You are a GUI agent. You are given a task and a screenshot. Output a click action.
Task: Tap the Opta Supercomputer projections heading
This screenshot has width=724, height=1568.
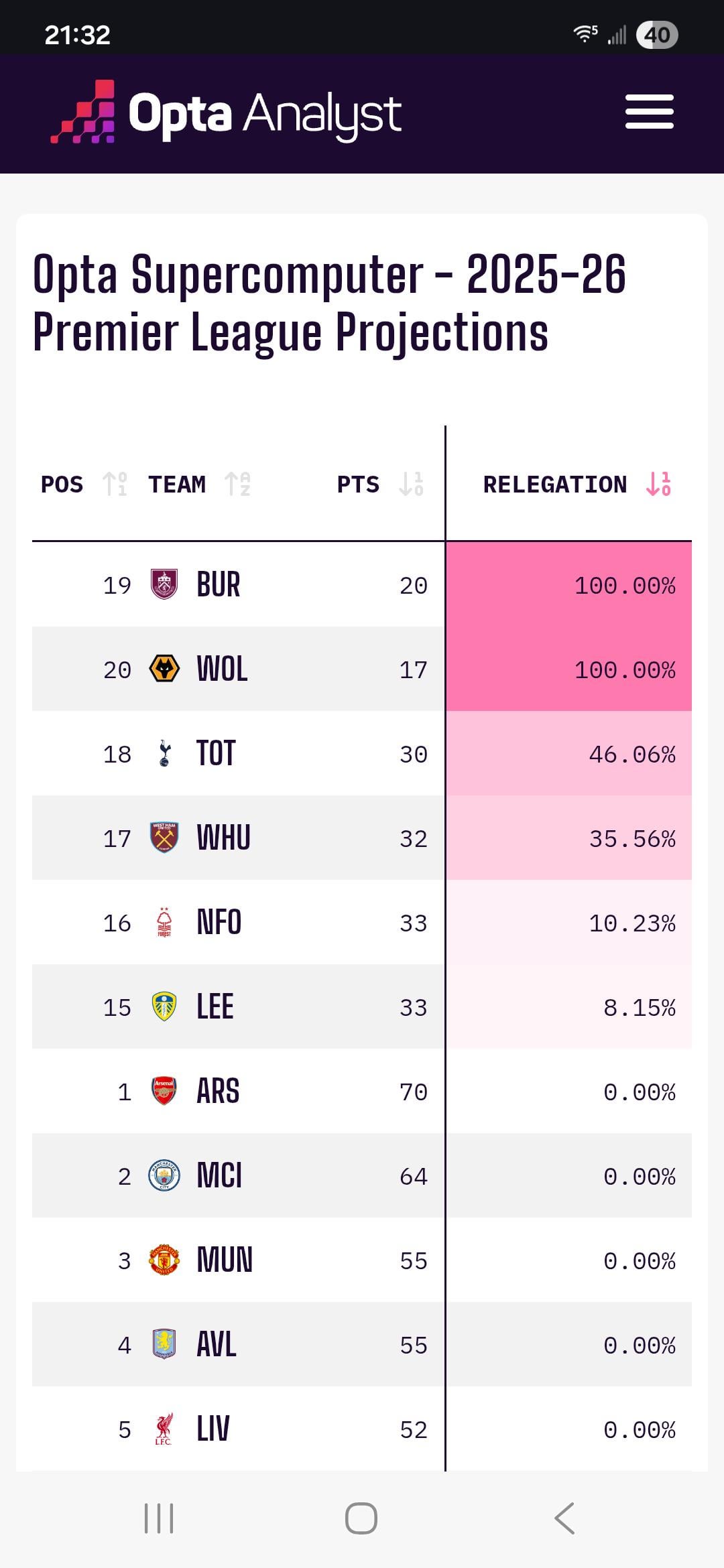tap(328, 303)
